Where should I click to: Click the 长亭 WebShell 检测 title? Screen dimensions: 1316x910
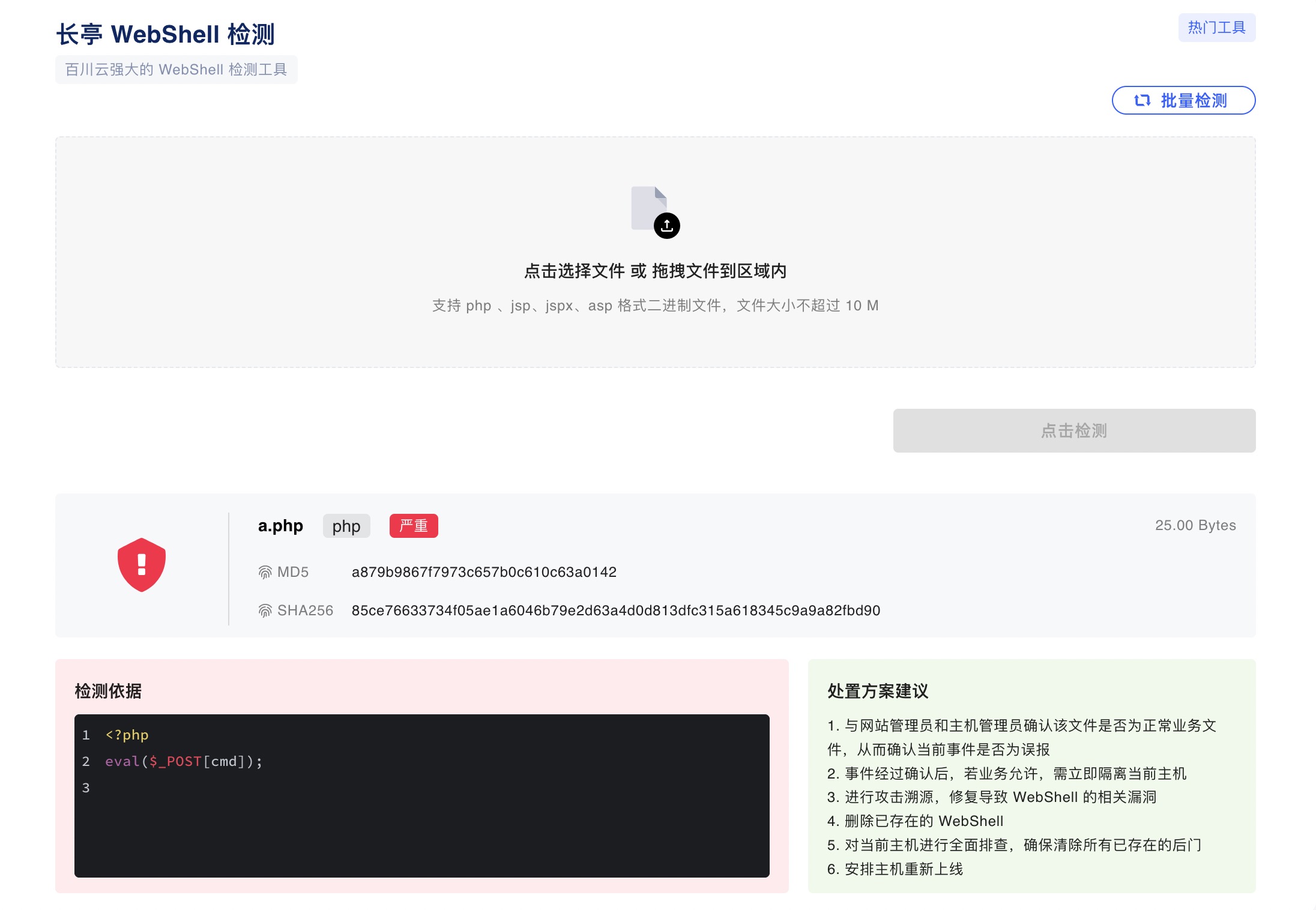click(x=166, y=34)
